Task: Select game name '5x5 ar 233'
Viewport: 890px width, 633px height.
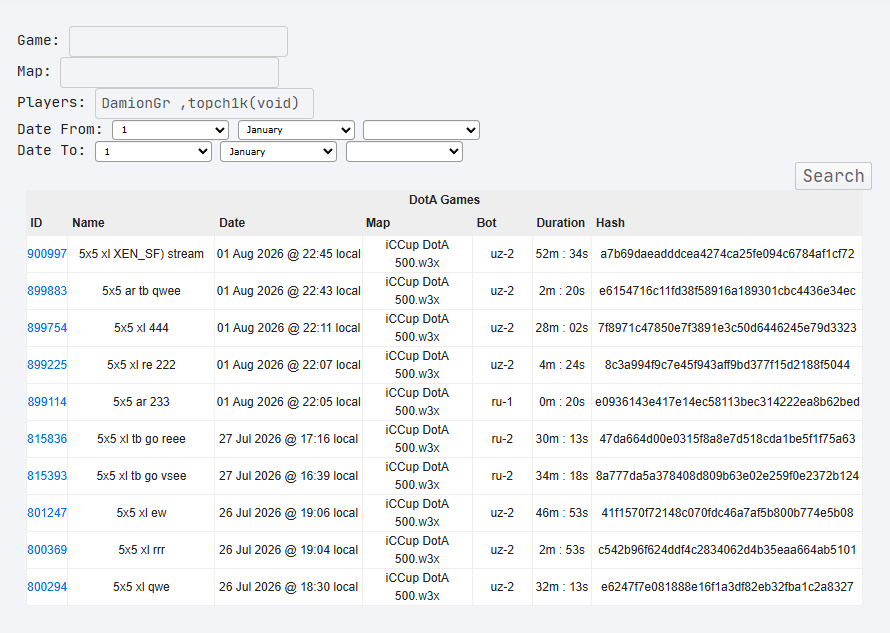Action: pos(141,402)
